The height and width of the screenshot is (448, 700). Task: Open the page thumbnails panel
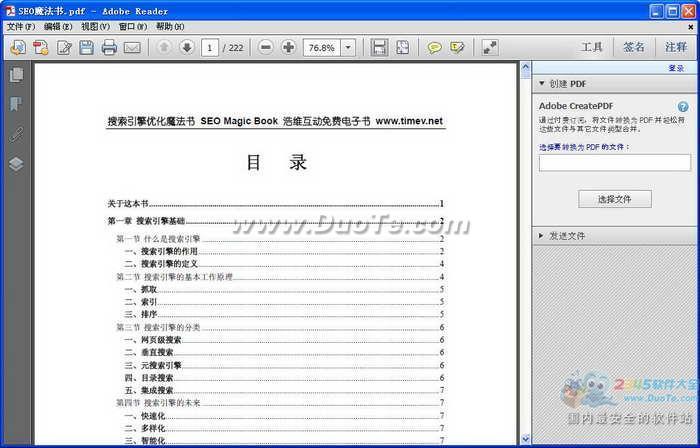(x=16, y=75)
